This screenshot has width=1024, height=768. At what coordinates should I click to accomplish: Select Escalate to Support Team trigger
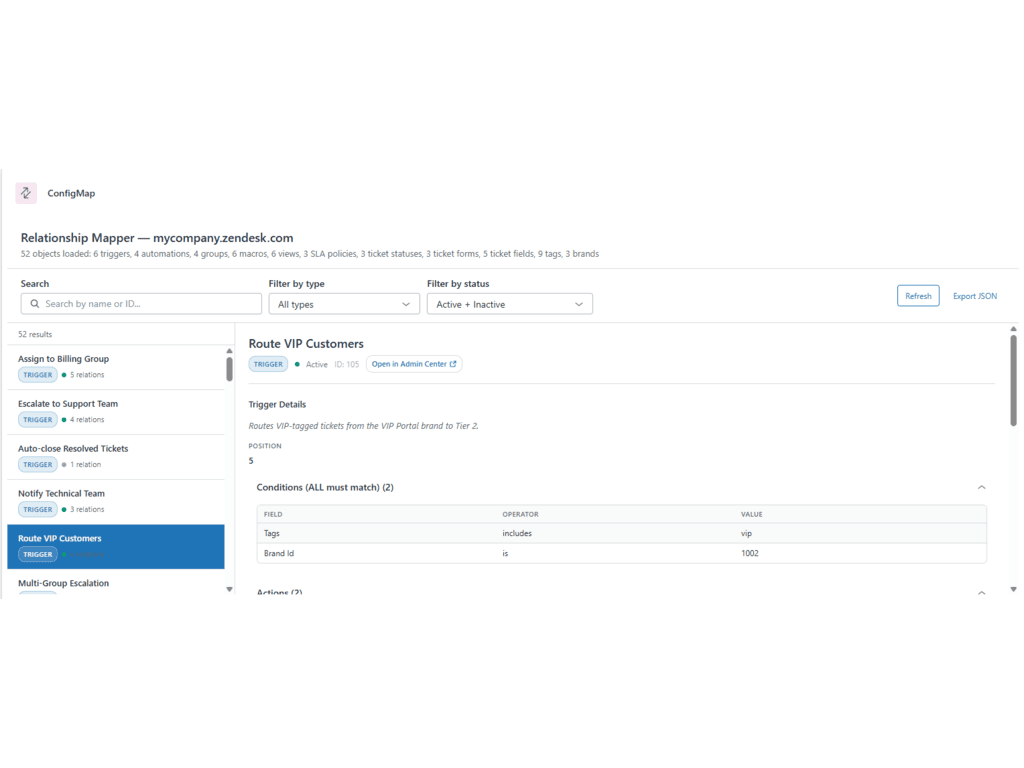tap(116, 412)
